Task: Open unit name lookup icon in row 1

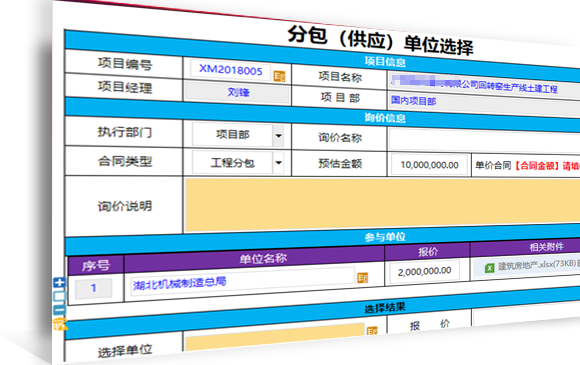Action: (x=363, y=278)
